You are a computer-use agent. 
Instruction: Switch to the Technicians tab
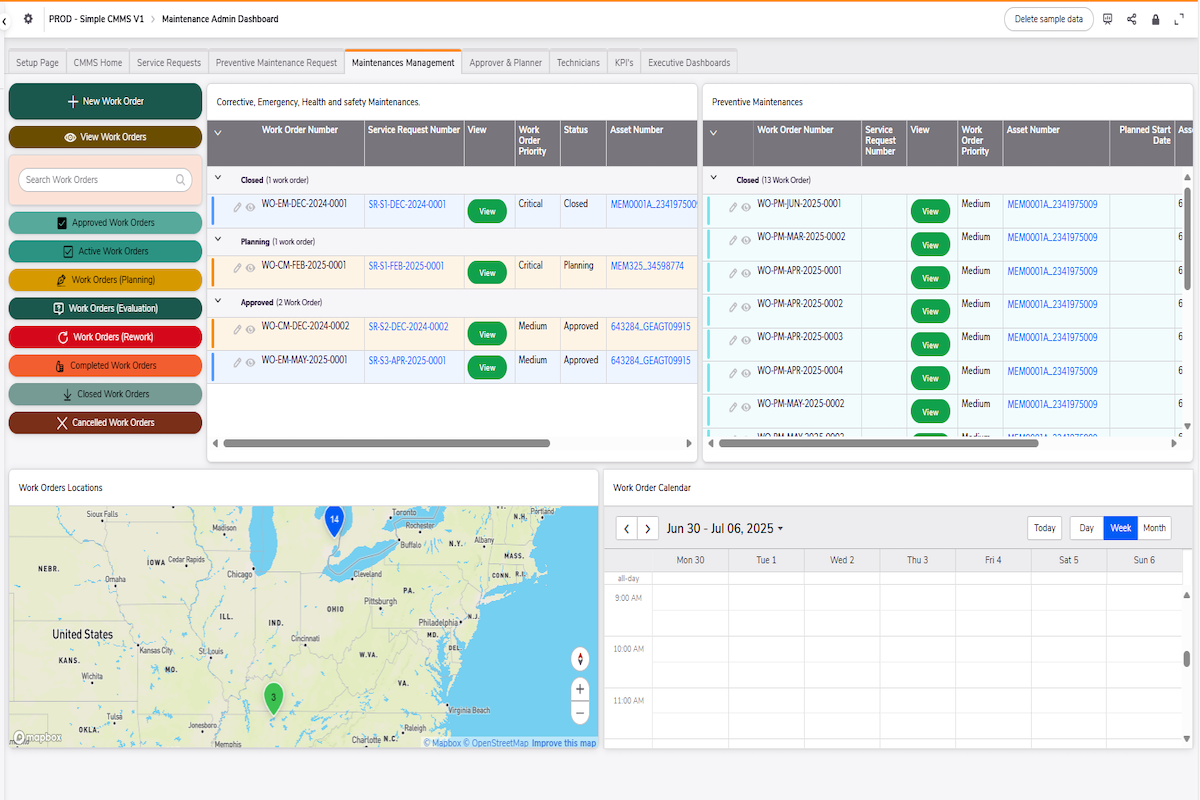[x=578, y=62]
